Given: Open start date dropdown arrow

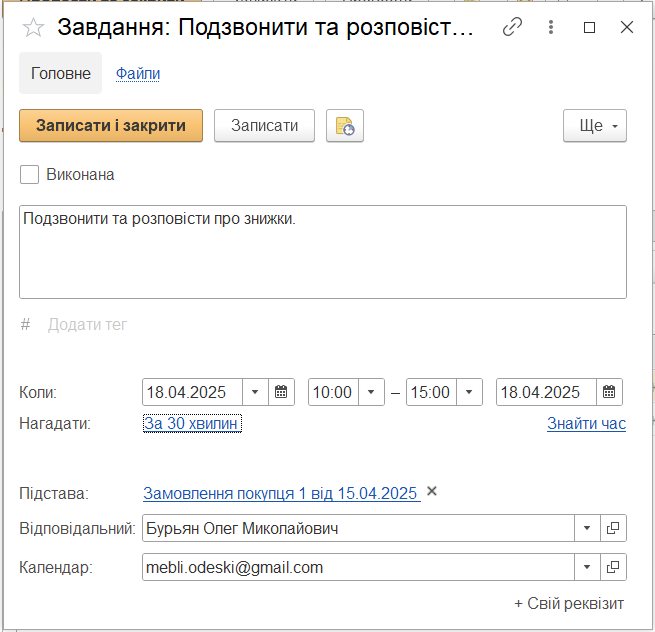Looking at the screenshot, I should click(x=255, y=392).
